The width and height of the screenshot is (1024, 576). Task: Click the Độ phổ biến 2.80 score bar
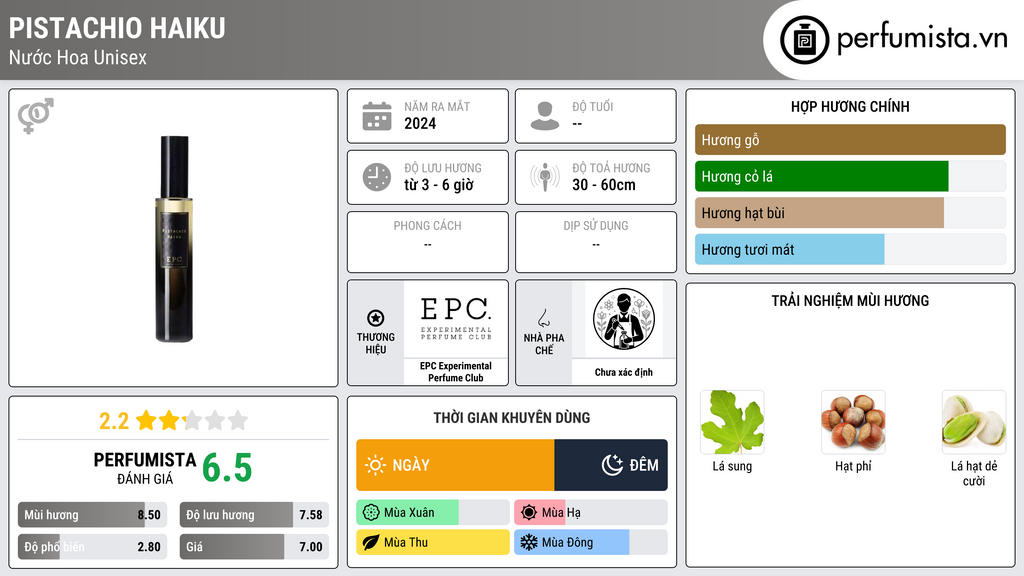(x=92, y=547)
